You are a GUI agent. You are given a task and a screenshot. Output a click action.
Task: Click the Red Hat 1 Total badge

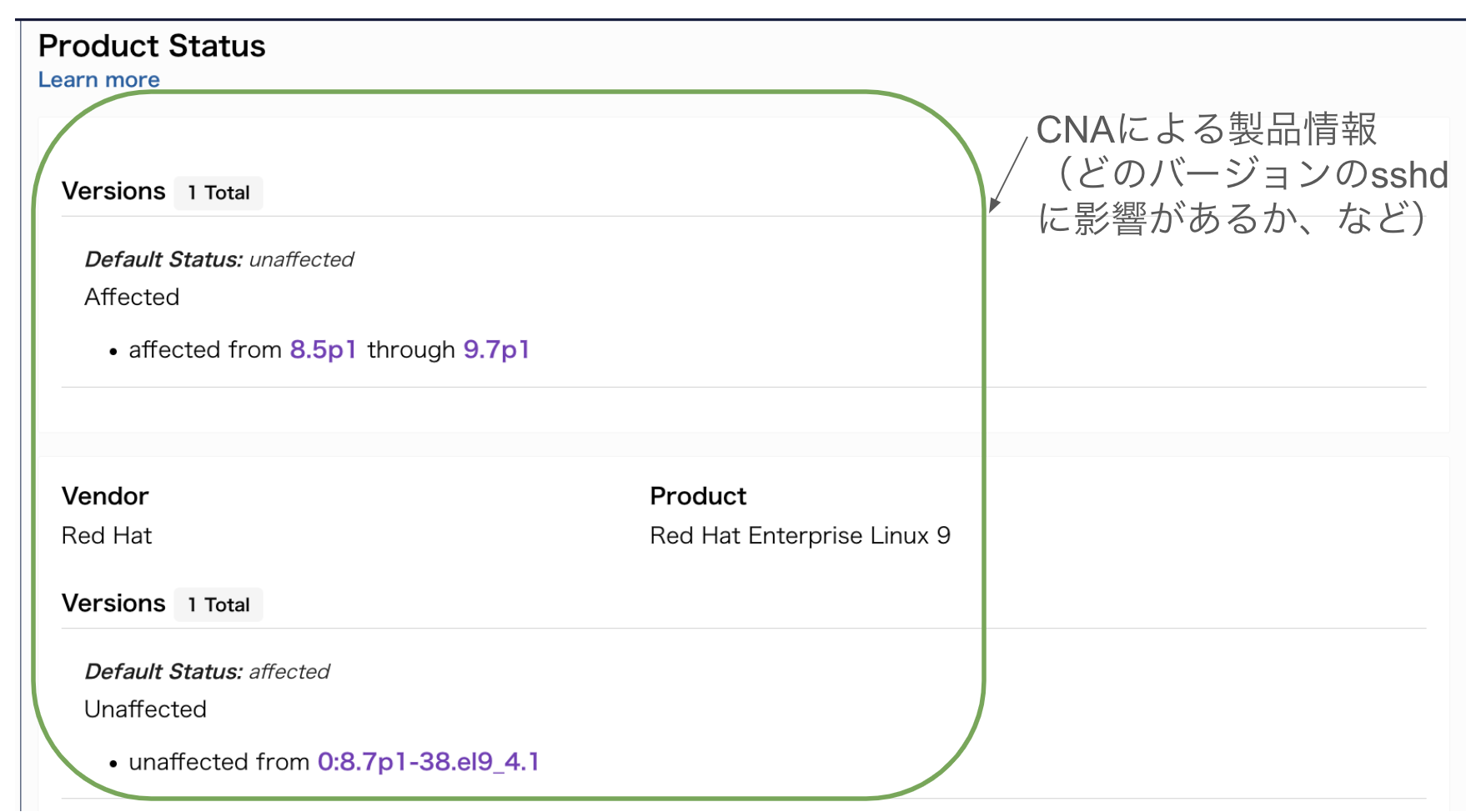(x=218, y=604)
